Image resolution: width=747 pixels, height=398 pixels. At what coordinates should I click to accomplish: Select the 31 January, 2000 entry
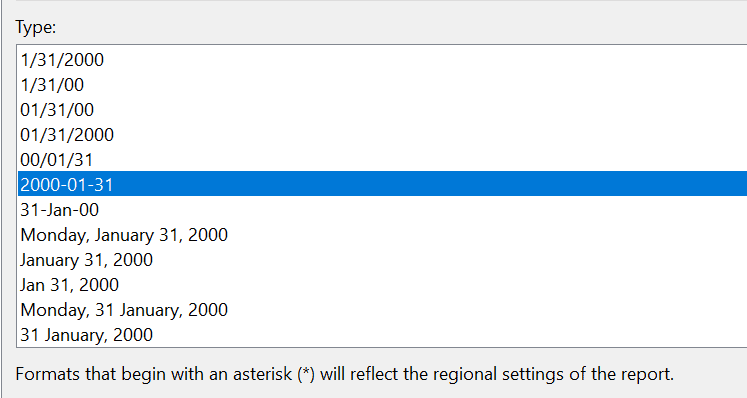point(382,335)
